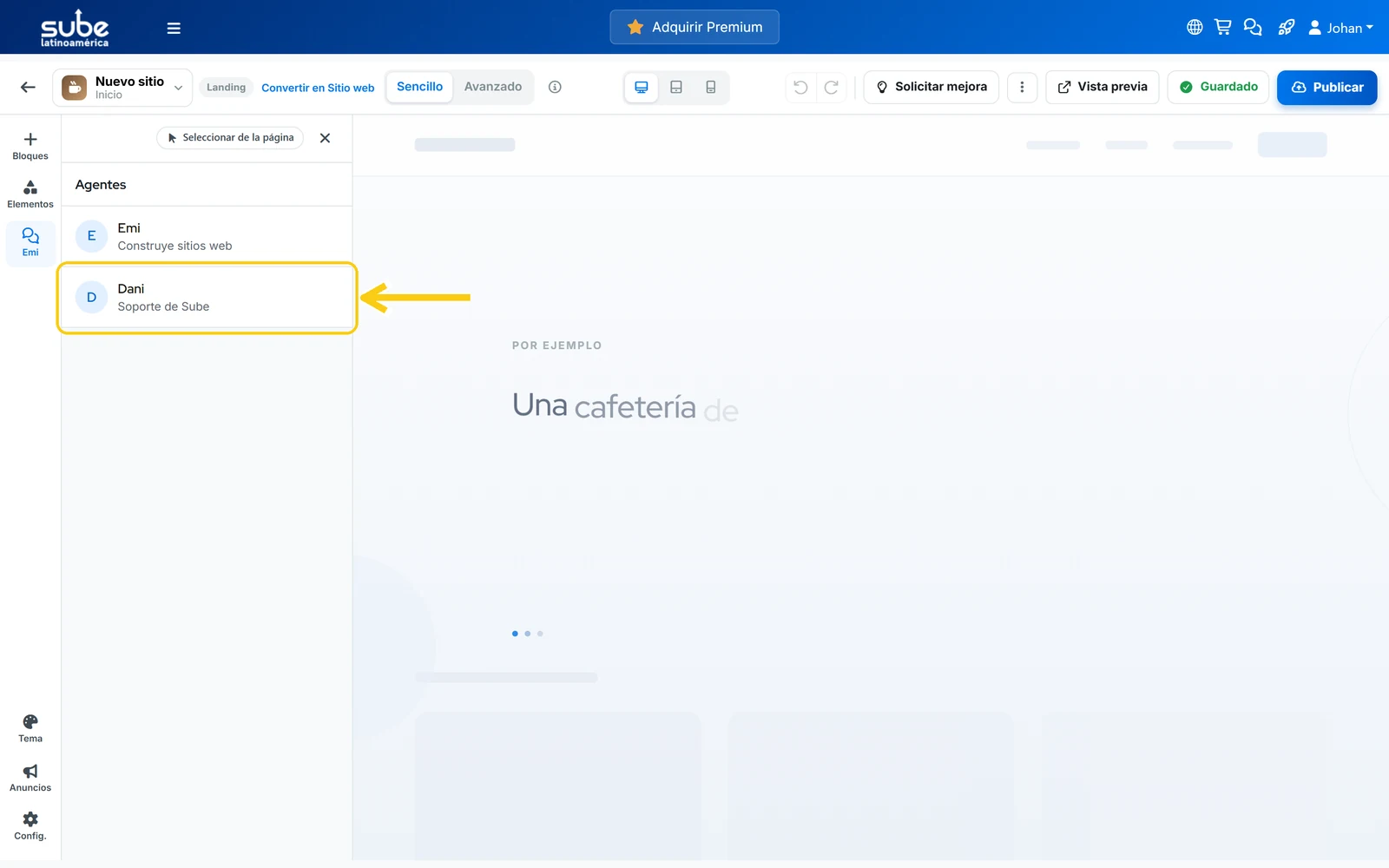Open the chat bubbles icon in the header

pyautogui.click(x=1253, y=28)
